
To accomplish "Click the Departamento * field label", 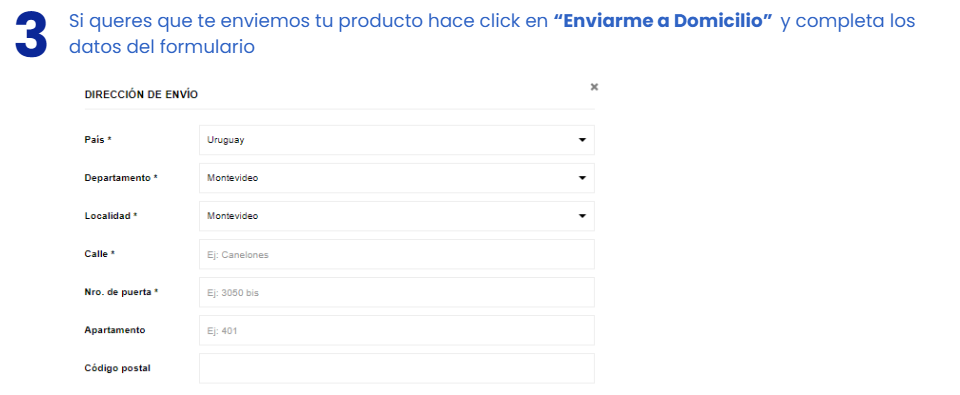I will click(x=121, y=178).
